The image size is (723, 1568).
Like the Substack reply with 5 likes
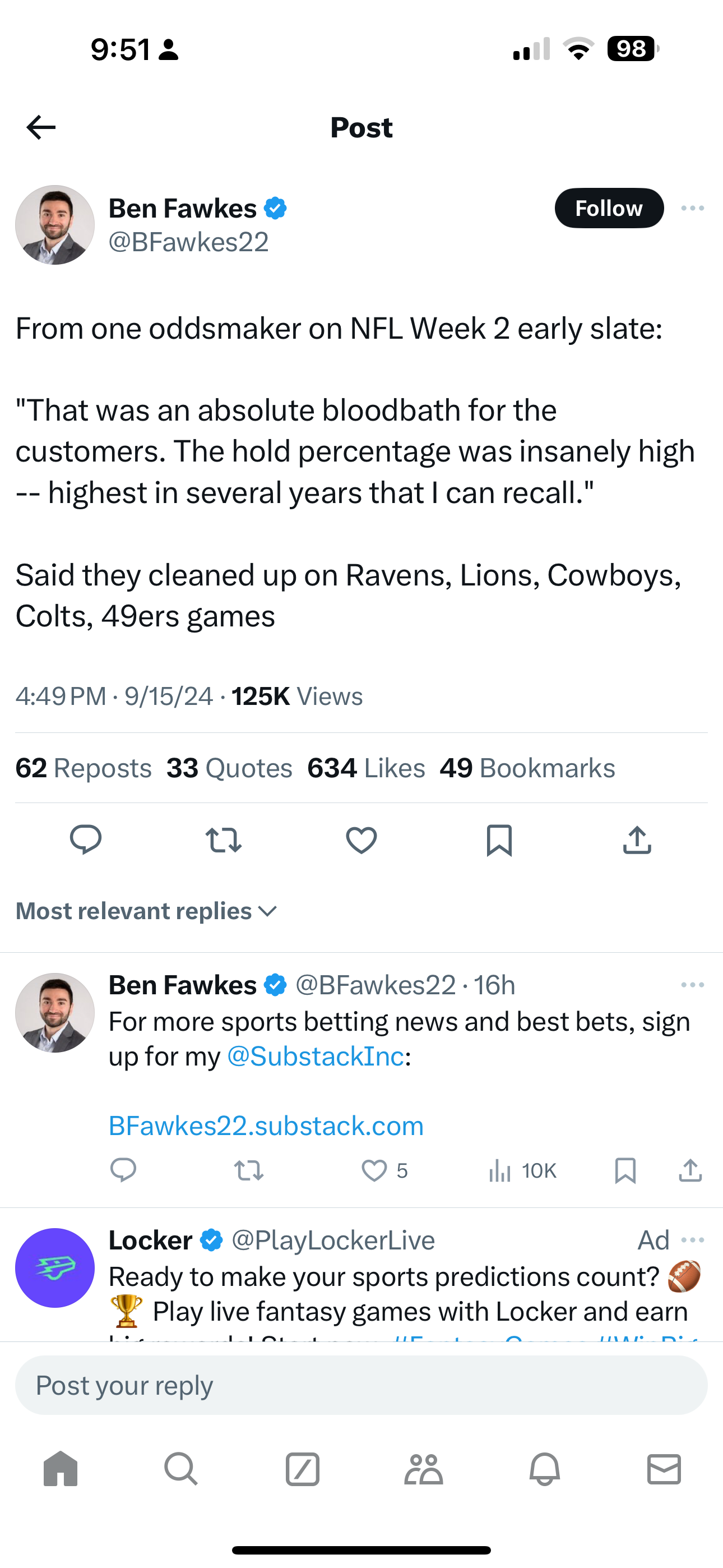(x=374, y=1170)
